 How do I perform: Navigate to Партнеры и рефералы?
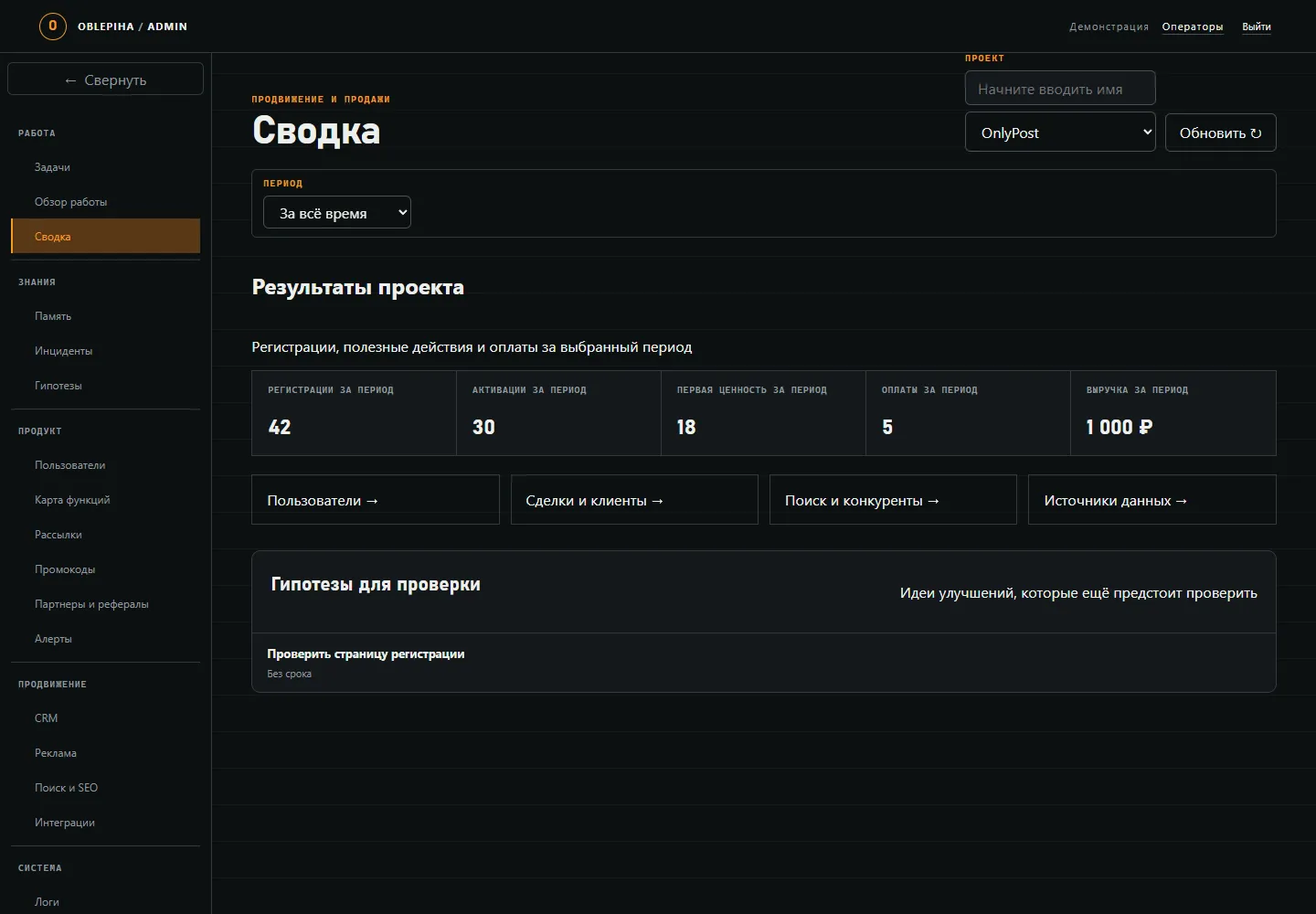pos(105,604)
